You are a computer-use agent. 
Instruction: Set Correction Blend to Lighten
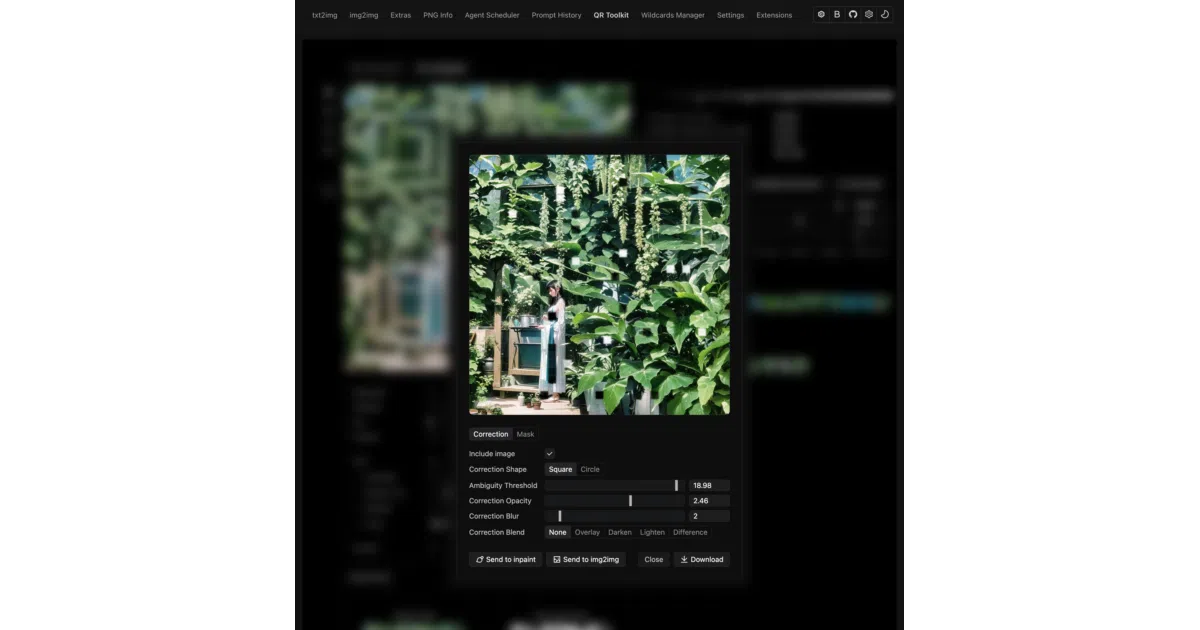652,532
